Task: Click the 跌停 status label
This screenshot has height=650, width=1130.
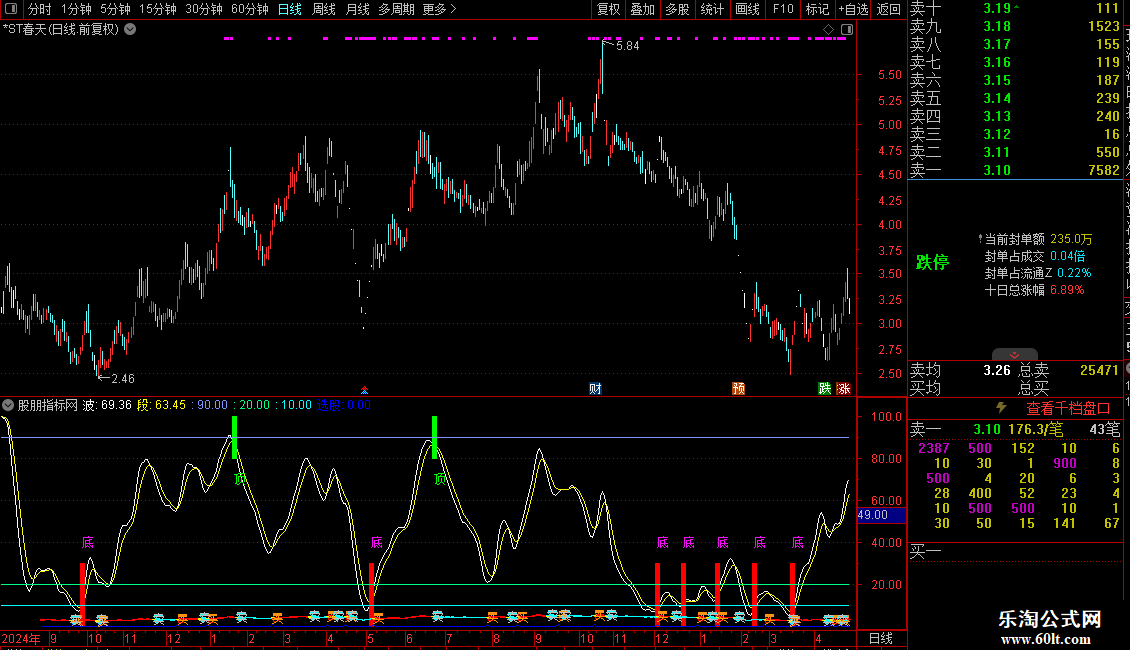Action: 933,262
